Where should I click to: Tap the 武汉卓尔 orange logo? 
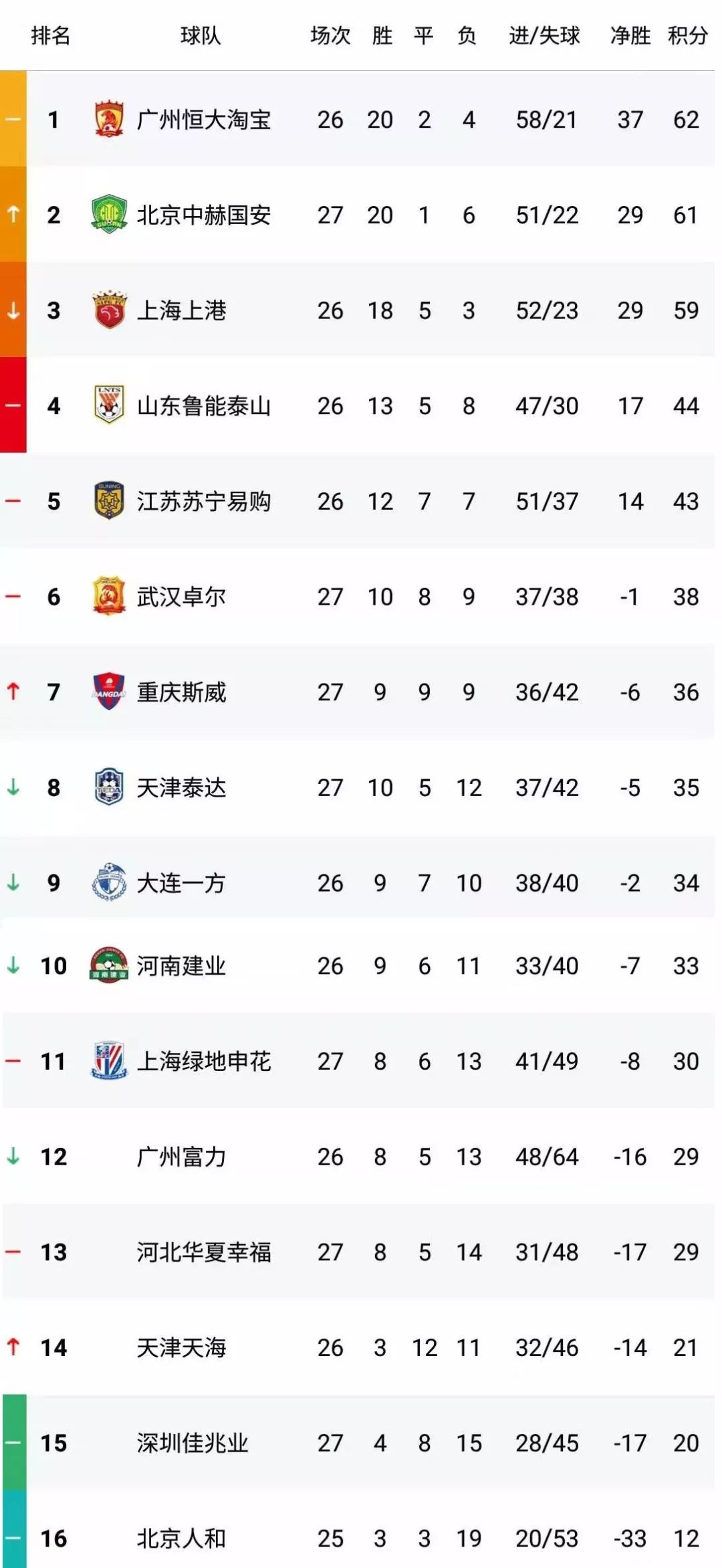(109, 596)
